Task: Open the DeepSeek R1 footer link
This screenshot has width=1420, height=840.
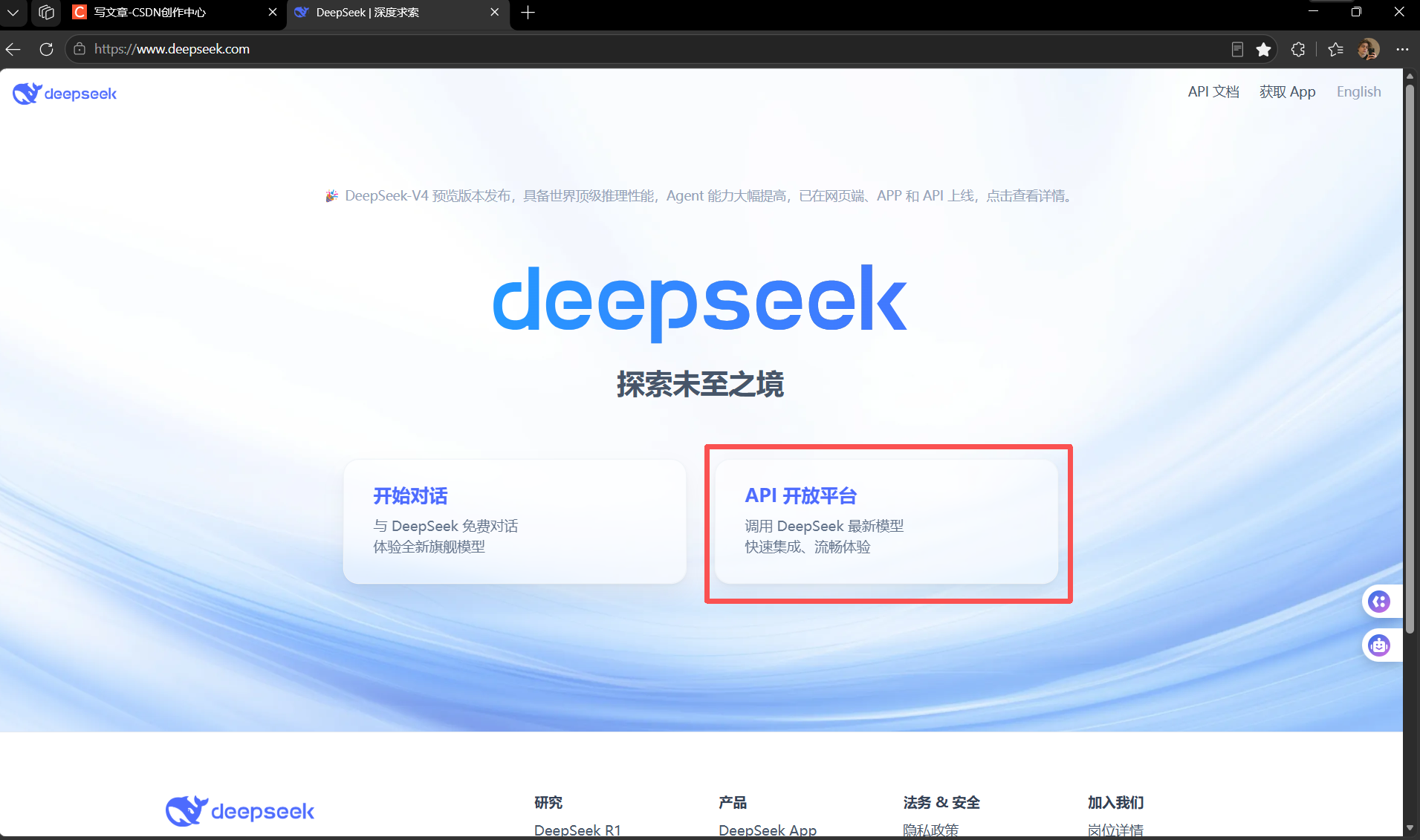Action: [577, 830]
